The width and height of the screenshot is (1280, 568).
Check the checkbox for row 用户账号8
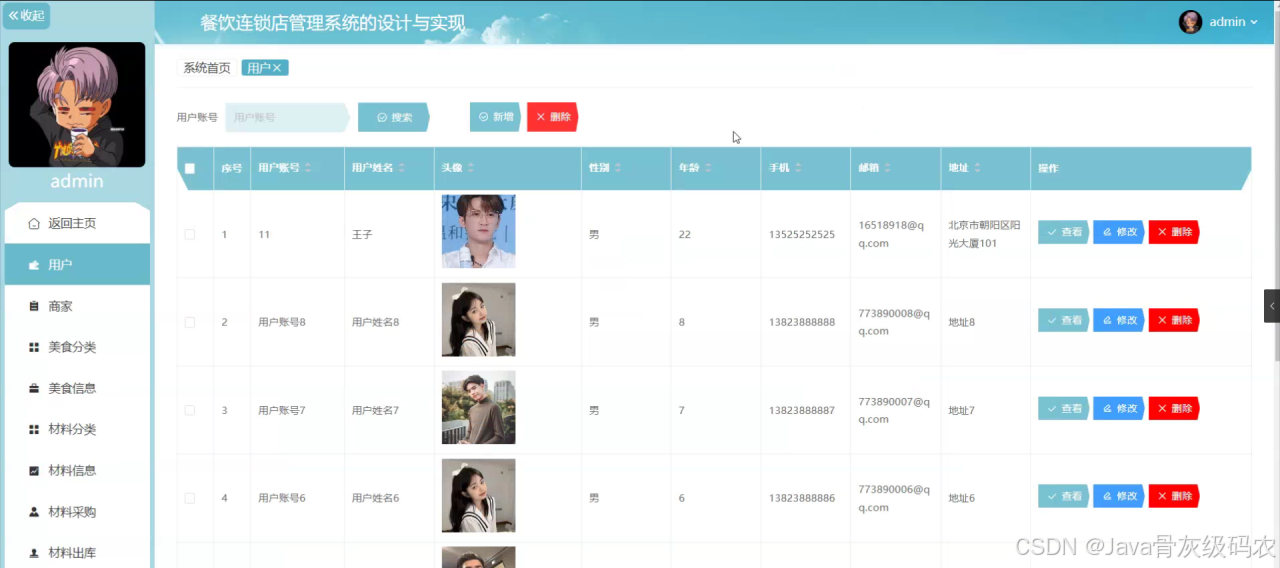(190, 322)
